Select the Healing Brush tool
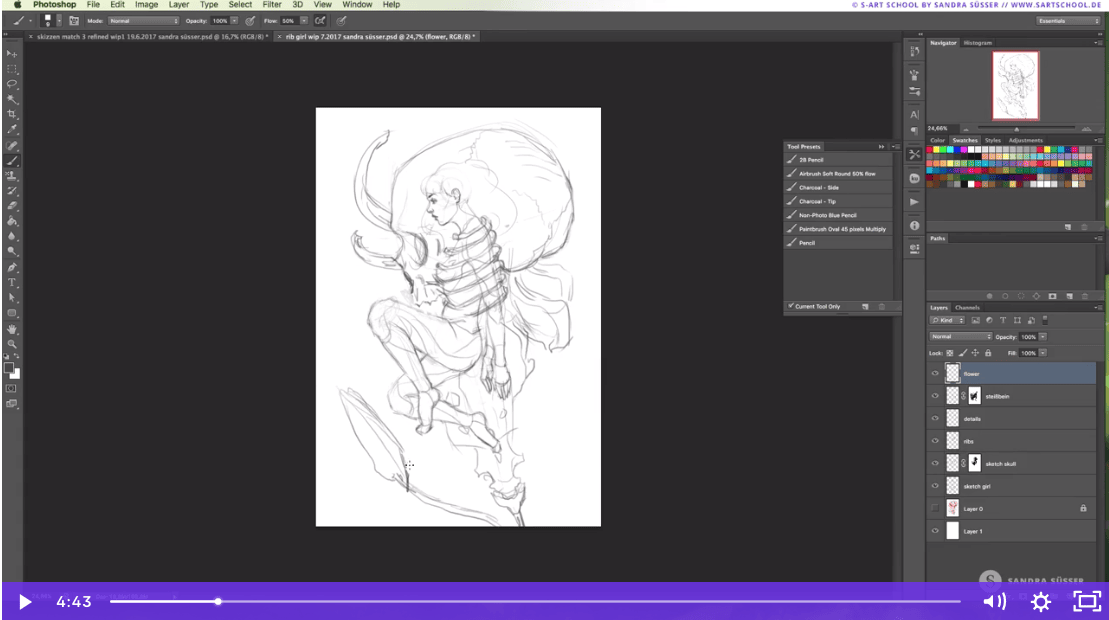The height and width of the screenshot is (620, 1109). point(12,146)
